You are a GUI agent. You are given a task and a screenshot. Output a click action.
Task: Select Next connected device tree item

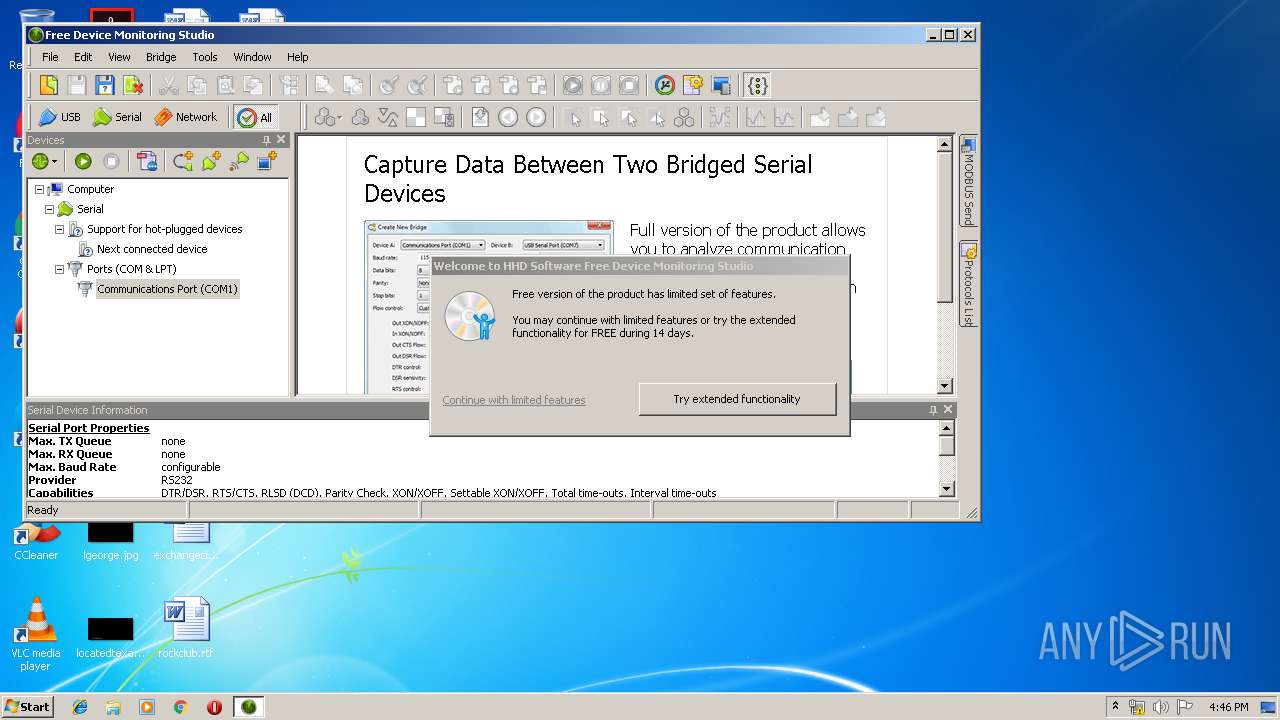(152, 249)
